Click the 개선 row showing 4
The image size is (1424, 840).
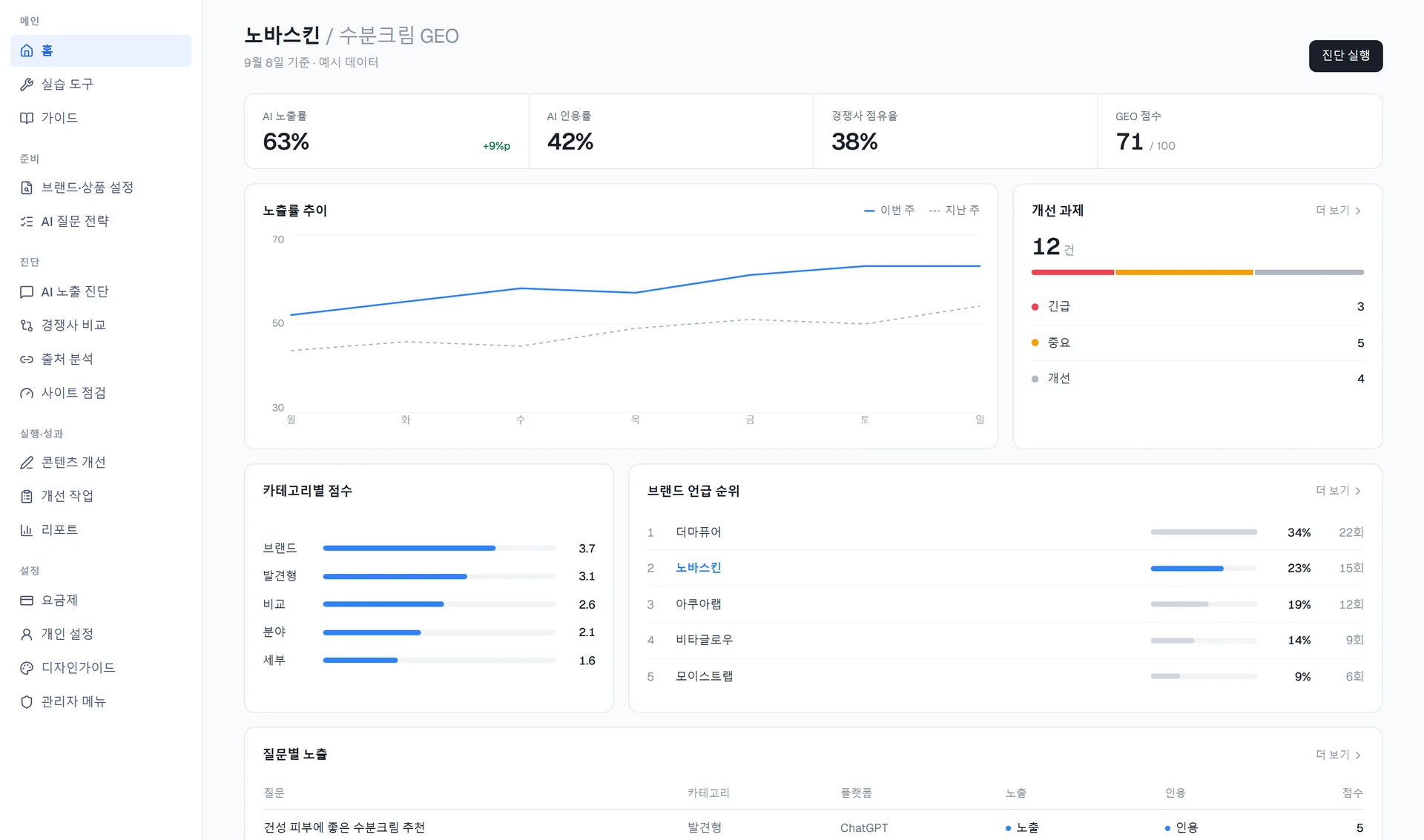pos(1198,378)
